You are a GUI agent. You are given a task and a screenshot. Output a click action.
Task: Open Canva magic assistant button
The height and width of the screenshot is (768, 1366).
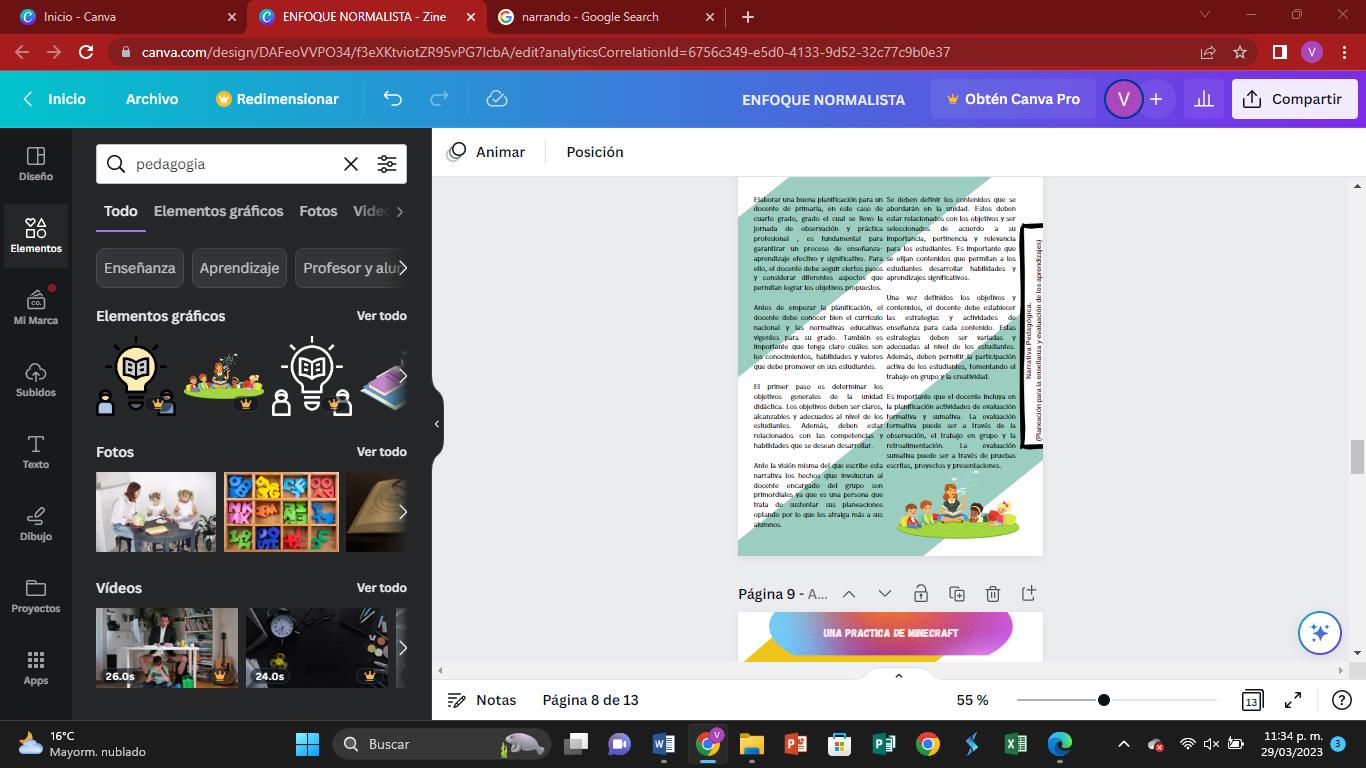pos(1319,633)
